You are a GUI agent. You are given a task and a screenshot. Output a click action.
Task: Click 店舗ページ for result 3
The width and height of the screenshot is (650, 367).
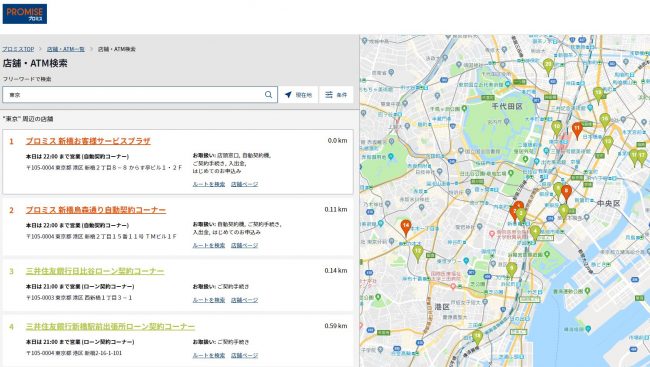[x=244, y=300]
